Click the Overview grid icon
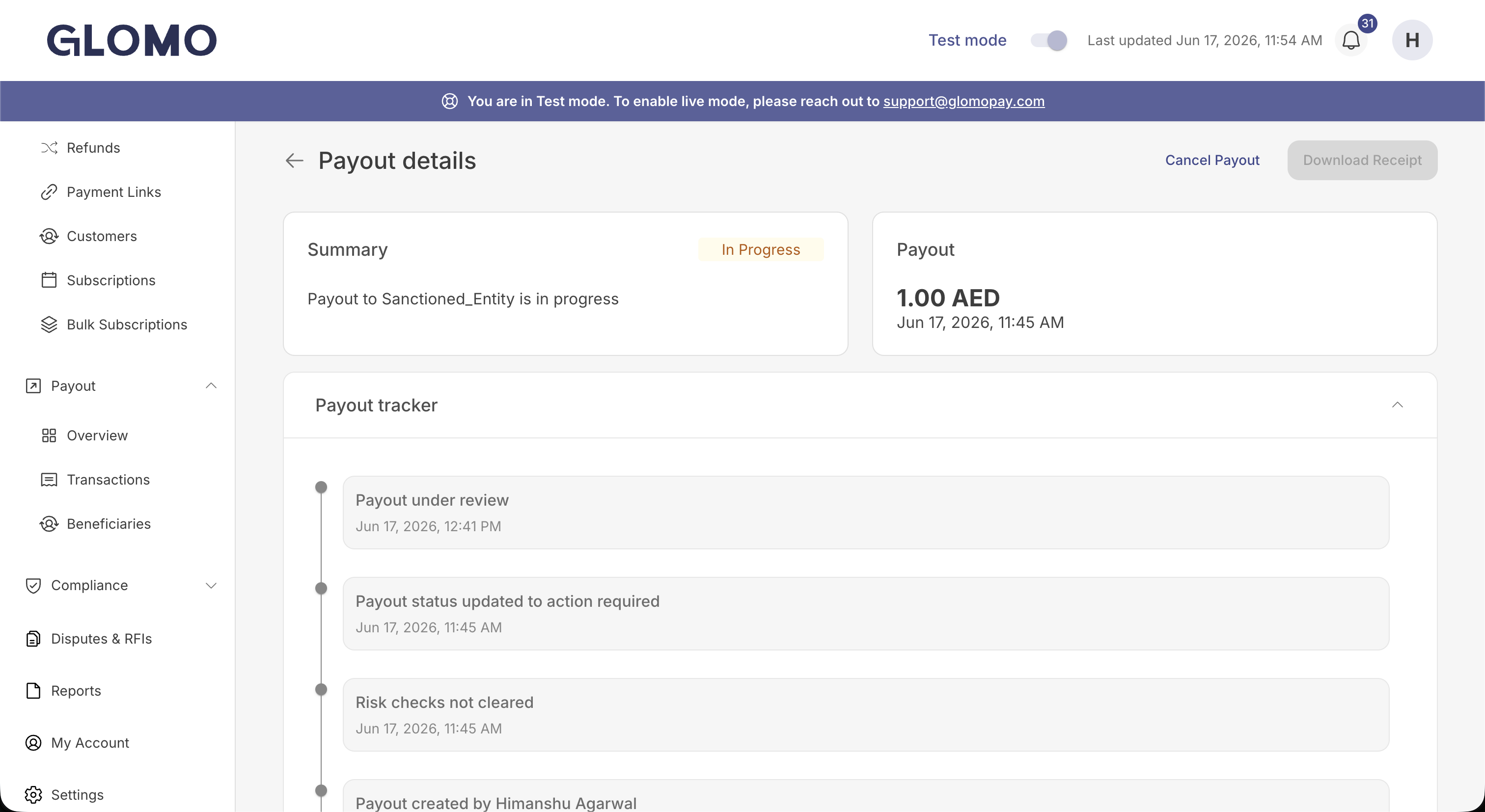 pyautogui.click(x=49, y=435)
